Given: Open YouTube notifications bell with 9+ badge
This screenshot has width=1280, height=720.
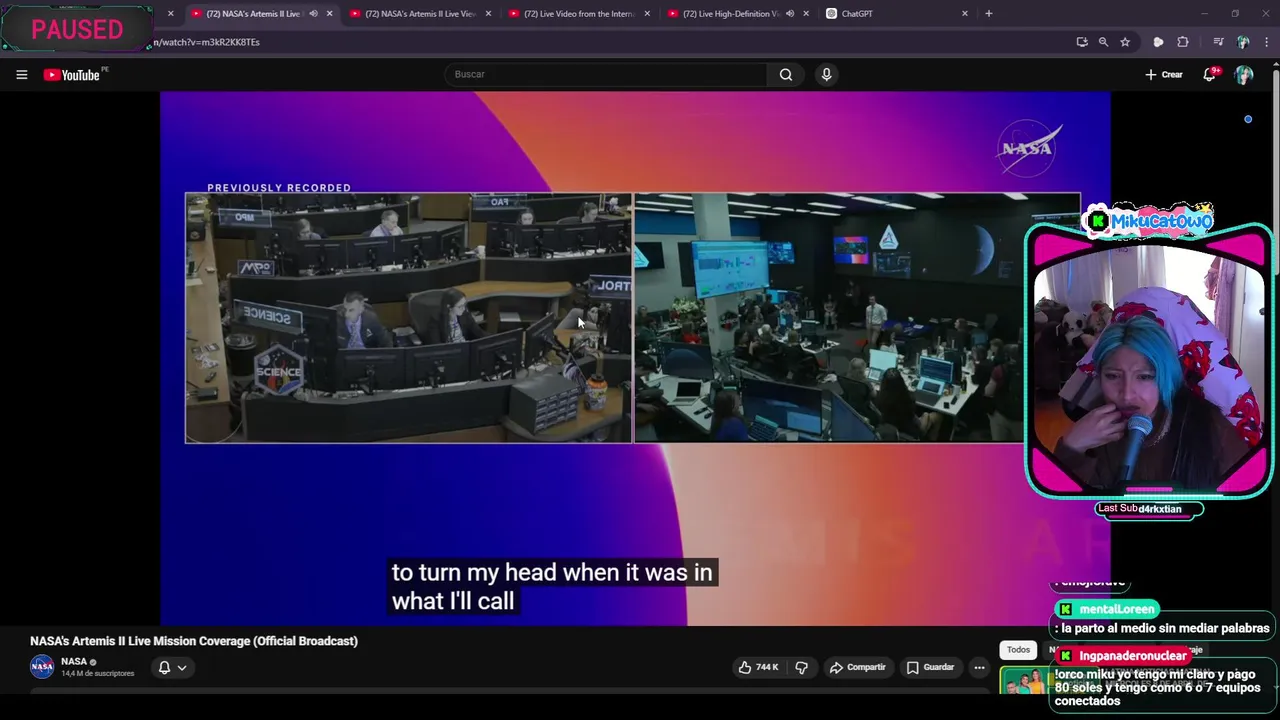Looking at the screenshot, I should pos(1209,75).
